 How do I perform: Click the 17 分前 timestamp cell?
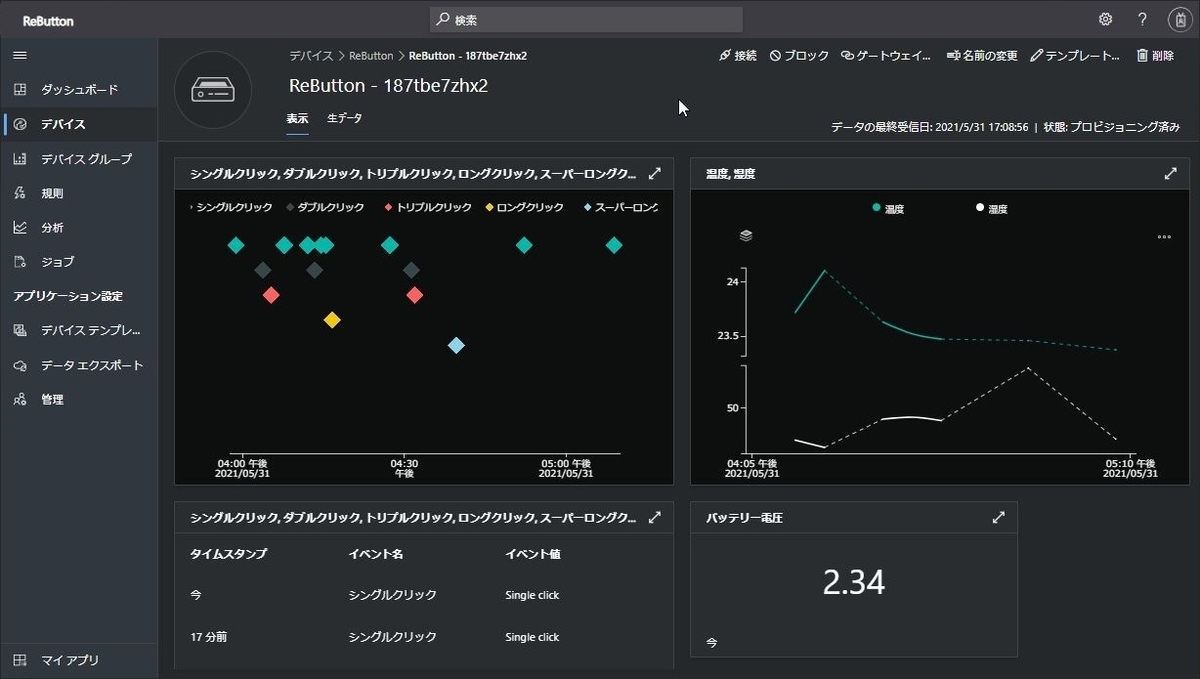pyautogui.click(x=209, y=637)
